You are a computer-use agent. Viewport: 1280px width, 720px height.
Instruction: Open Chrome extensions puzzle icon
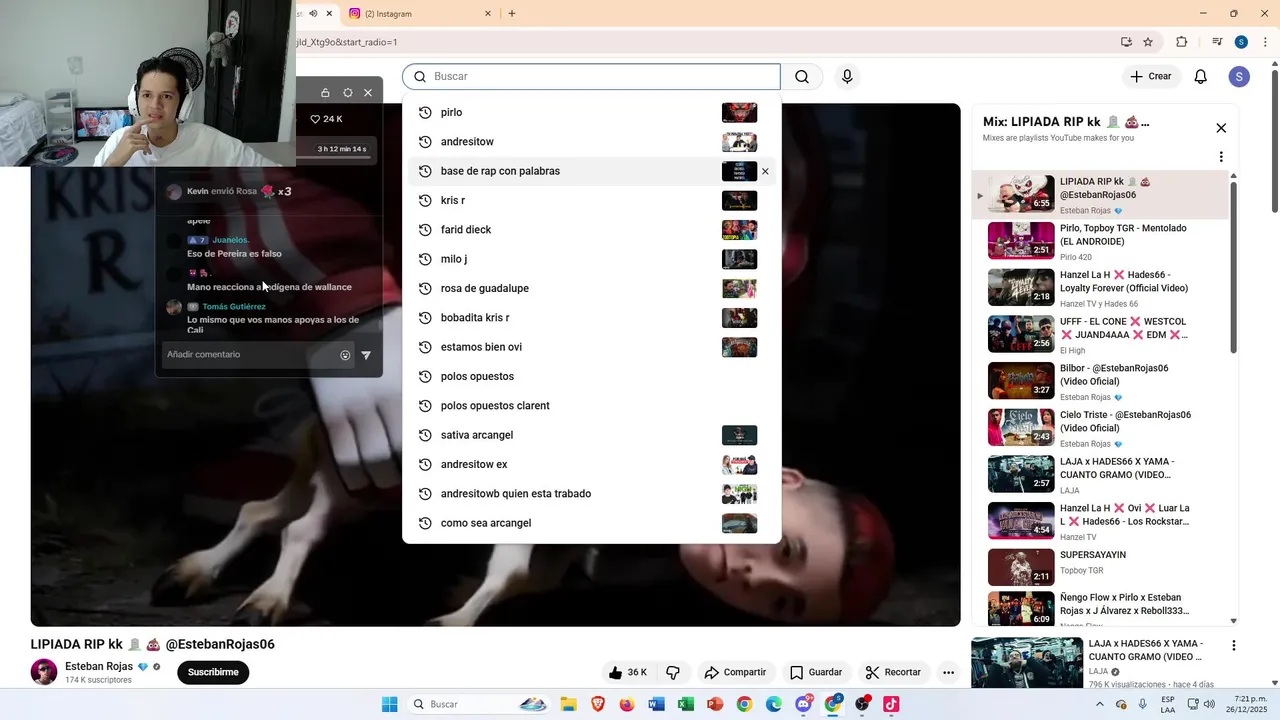[x=1182, y=42]
